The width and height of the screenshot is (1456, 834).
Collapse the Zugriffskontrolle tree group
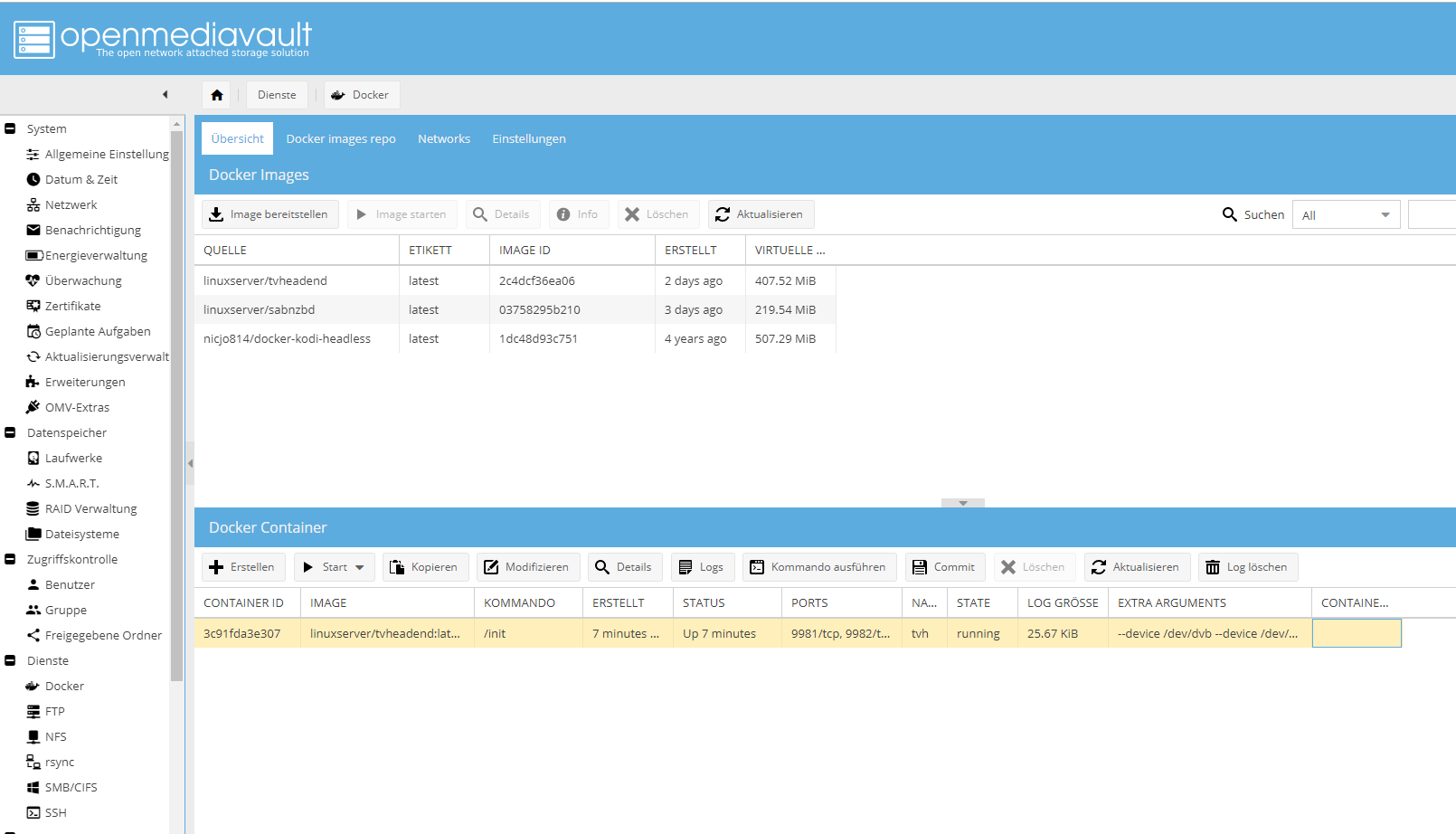tap(10, 559)
